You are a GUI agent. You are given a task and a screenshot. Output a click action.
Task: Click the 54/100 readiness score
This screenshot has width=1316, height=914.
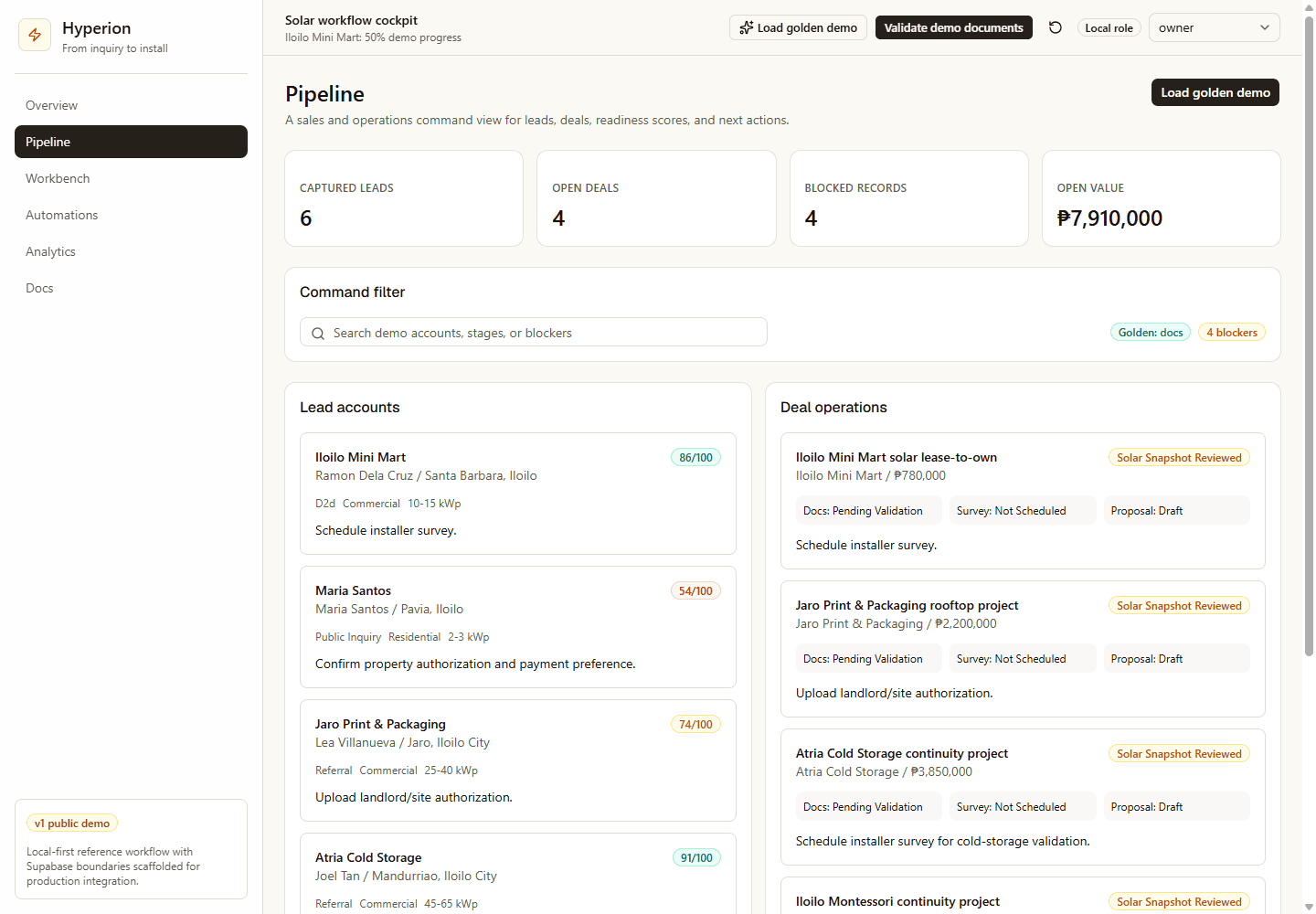(x=695, y=591)
